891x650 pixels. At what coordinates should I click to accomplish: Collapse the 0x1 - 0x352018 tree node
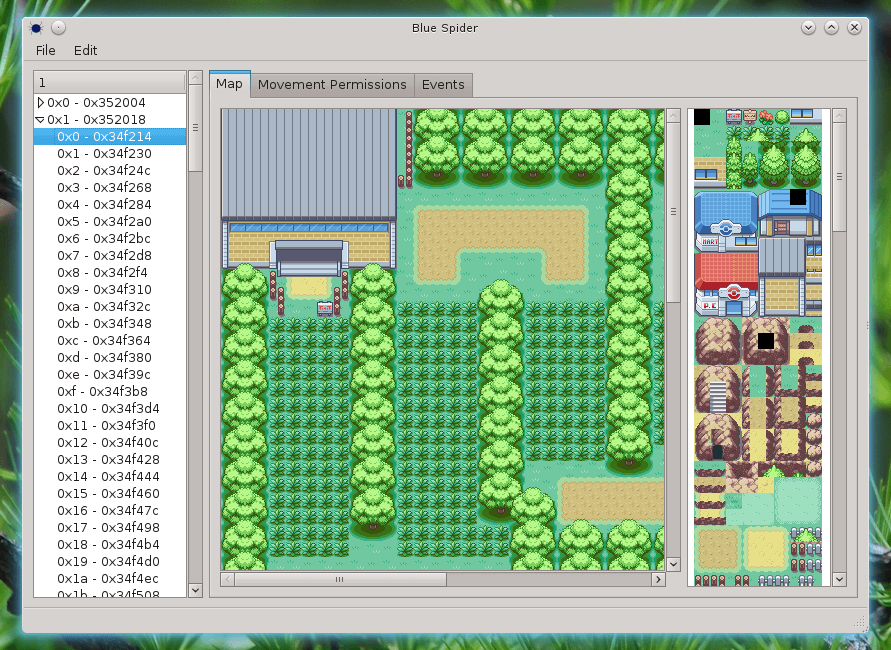tap(41, 119)
